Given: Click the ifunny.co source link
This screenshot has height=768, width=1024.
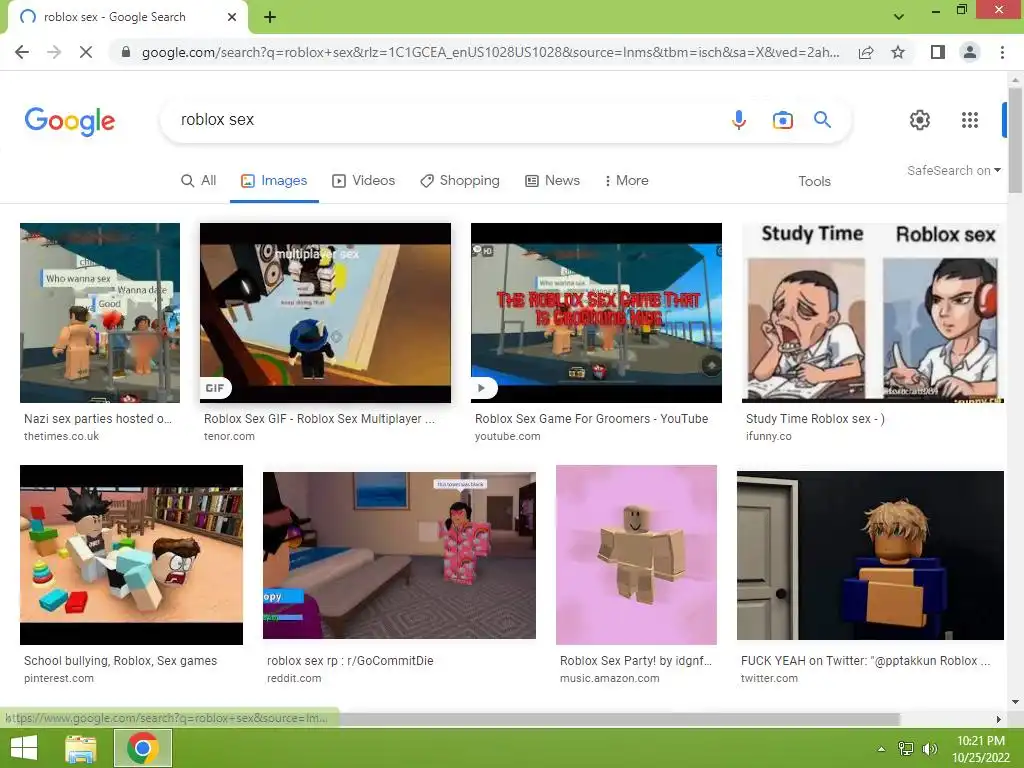Looking at the screenshot, I should tap(769, 436).
